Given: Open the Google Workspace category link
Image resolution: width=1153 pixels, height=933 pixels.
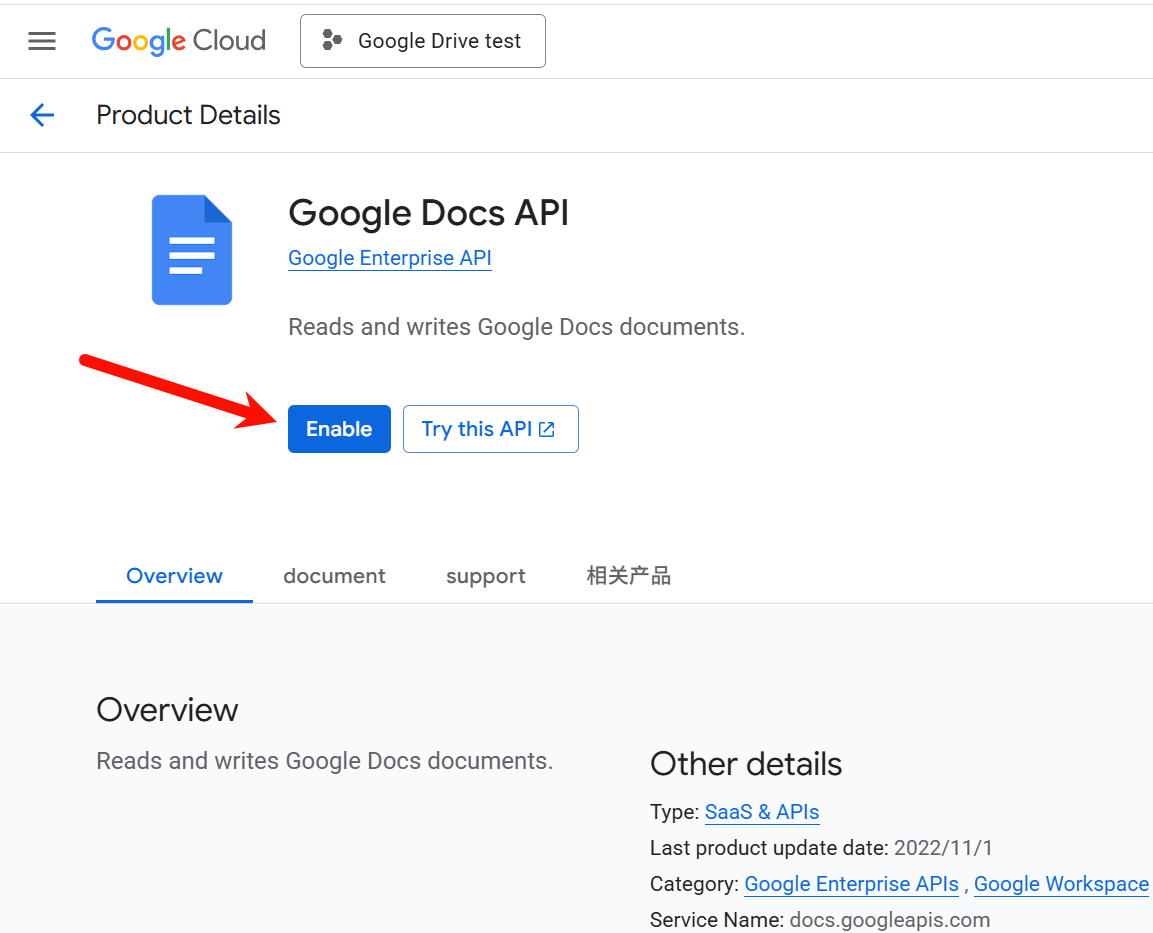Looking at the screenshot, I should 1061,884.
